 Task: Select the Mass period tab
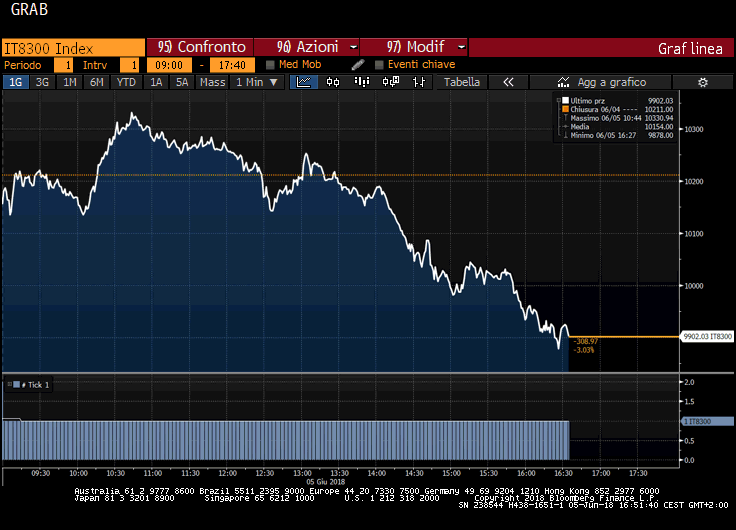point(213,82)
